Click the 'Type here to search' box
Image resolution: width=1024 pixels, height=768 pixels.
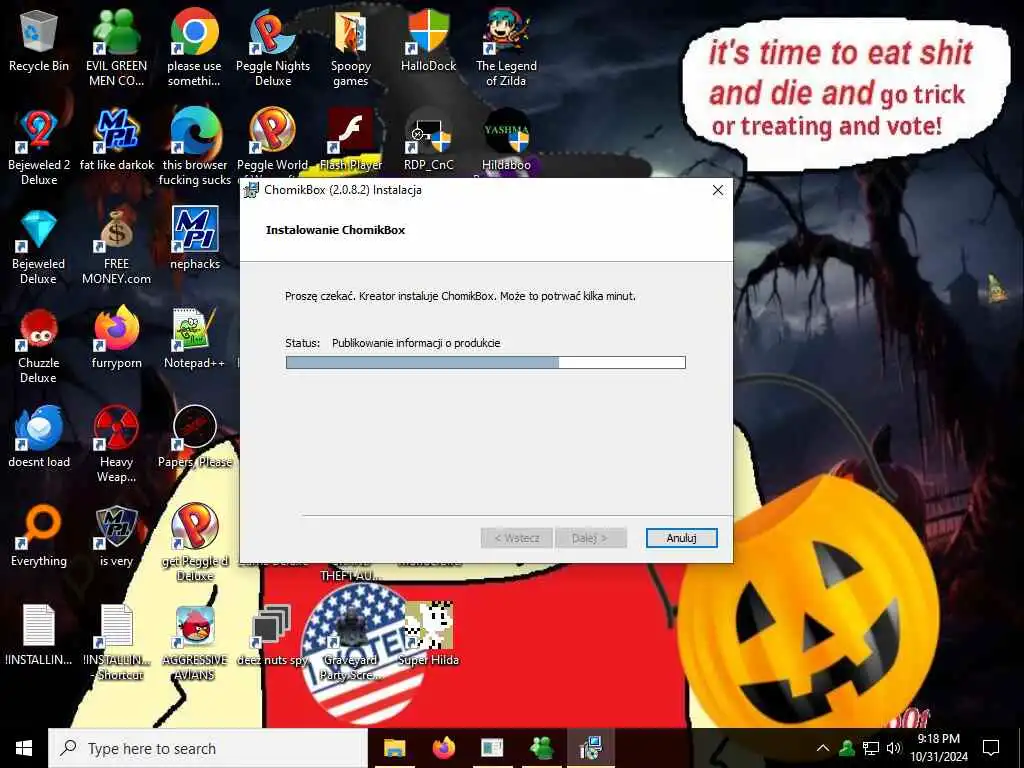tap(208, 748)
